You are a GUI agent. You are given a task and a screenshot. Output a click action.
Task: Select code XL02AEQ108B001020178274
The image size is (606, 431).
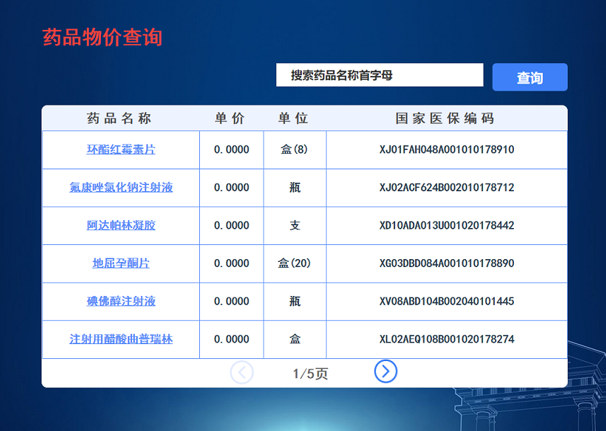coord(447,339)
